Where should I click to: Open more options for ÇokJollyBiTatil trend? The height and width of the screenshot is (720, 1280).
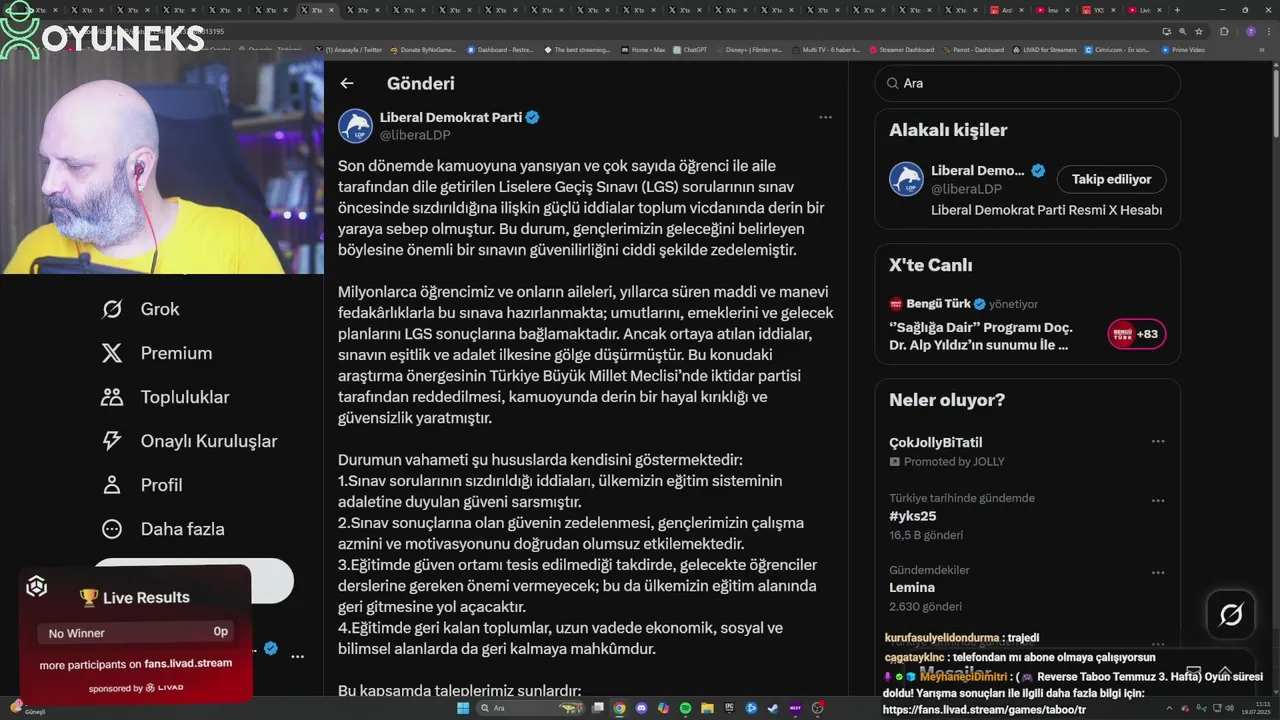tap(1158, 441)
